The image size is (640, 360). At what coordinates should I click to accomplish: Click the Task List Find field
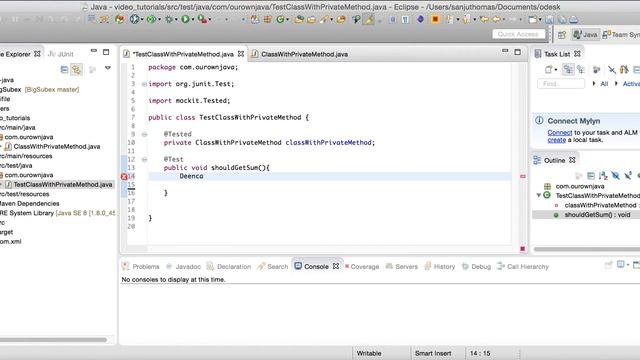(x=561, y=84)
